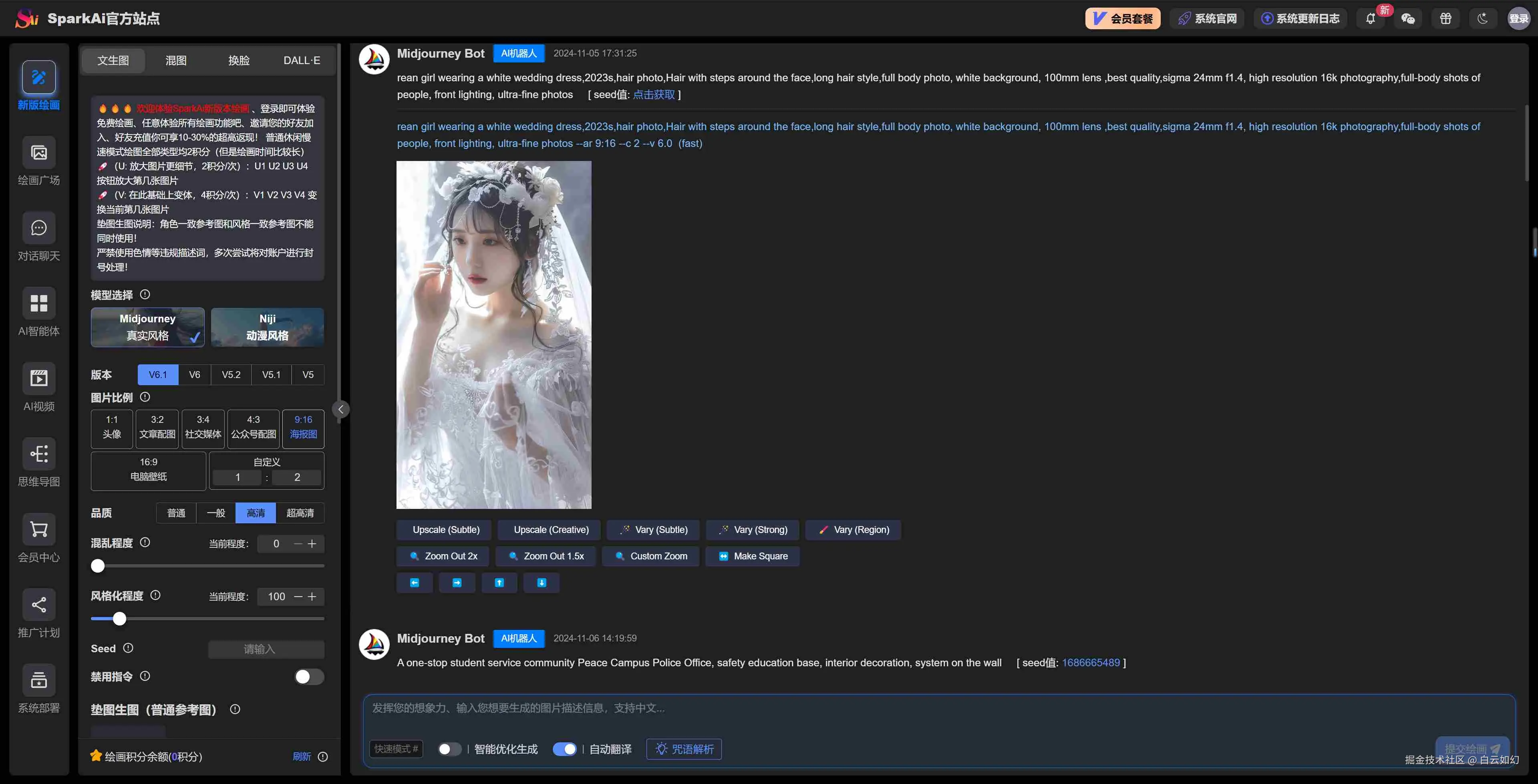
Task: Click the Seed input field
Action: (266, 649)
